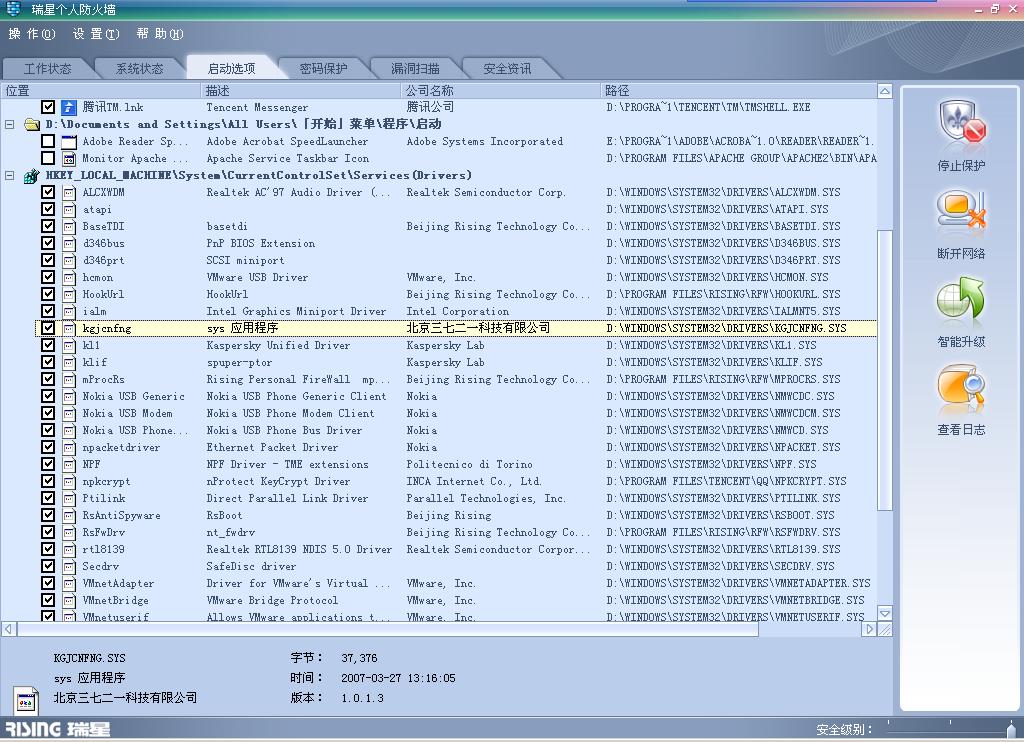Select the RsFwDrv row

(456, 532)
